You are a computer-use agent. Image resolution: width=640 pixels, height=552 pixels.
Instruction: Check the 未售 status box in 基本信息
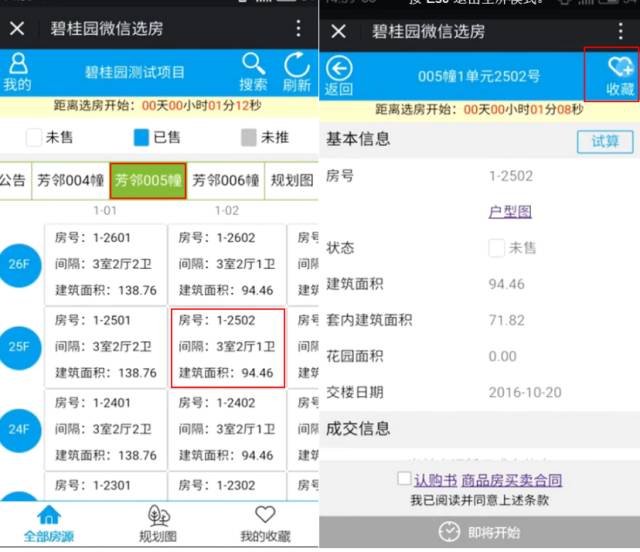pos(496,248)
